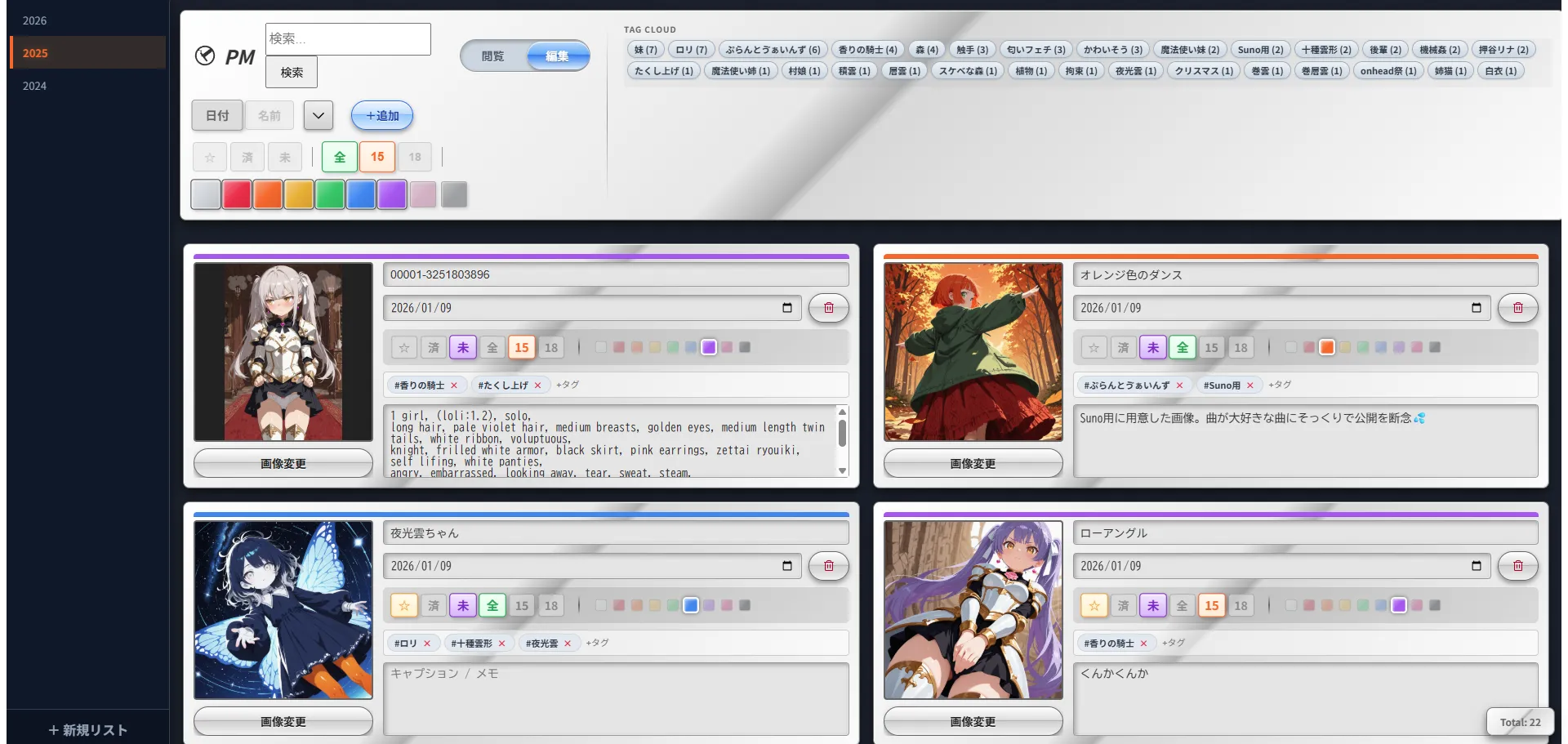Click the +追加 button to add an entry
This screenshot has width=1568, height=744.
(381, 115)
